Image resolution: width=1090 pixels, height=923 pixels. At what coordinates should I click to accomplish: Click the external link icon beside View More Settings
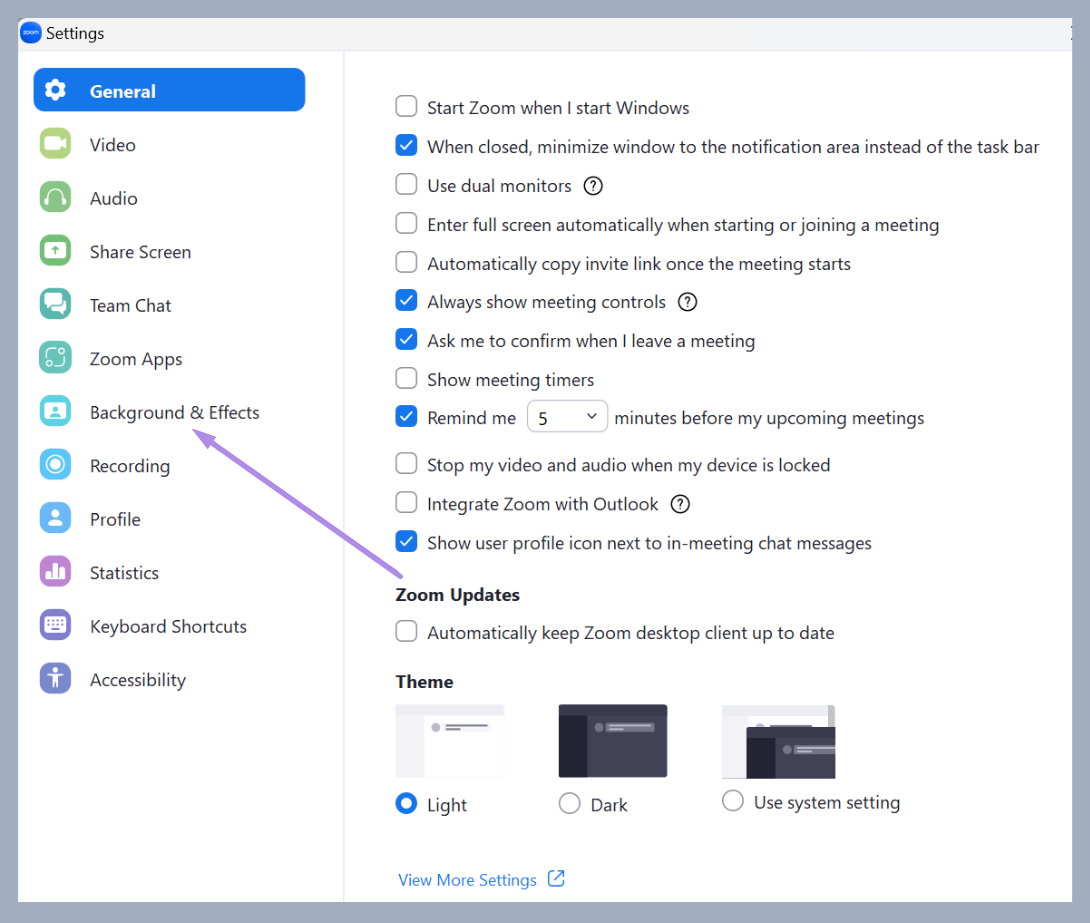pos(556,879)
